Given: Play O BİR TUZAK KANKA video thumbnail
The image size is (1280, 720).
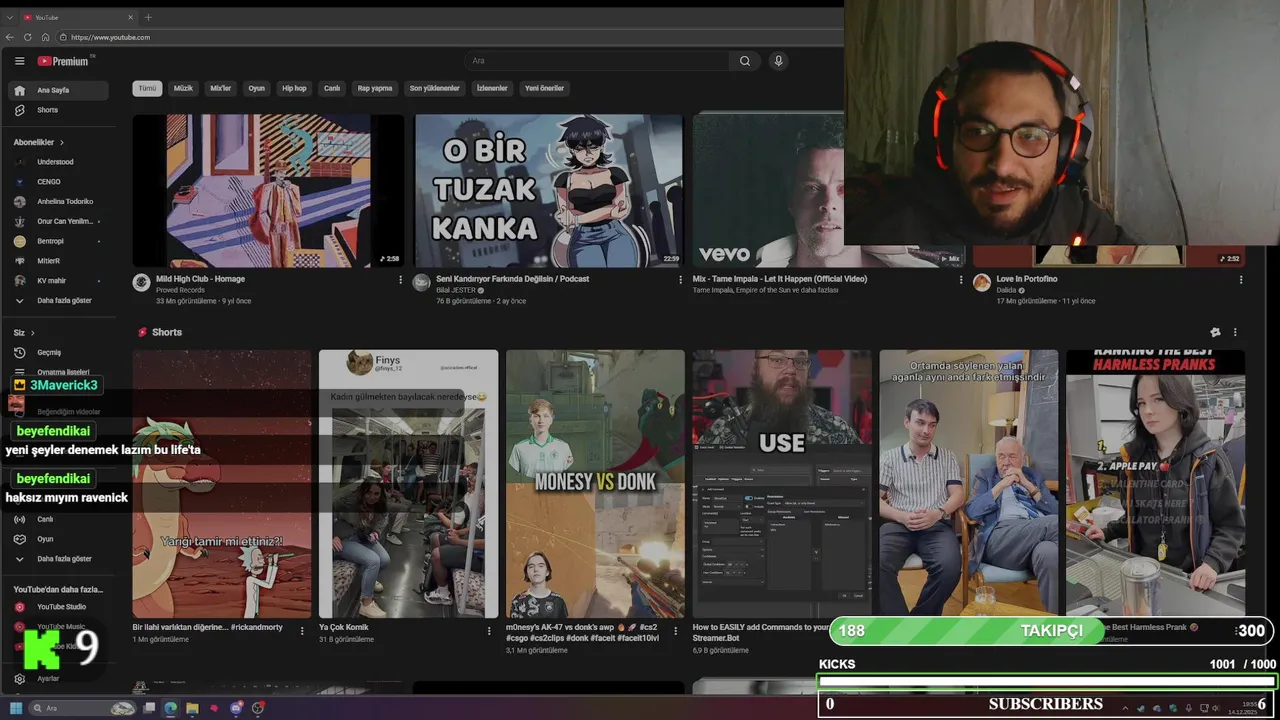Looking at the screenshot, I should (x=549, y=190).
